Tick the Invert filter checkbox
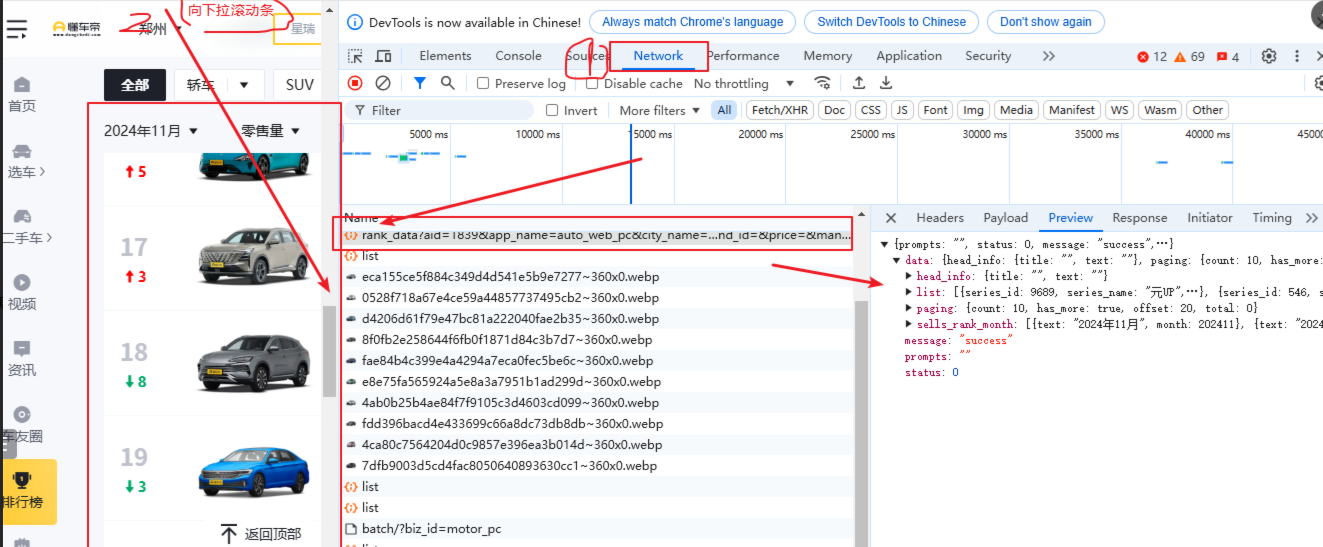 (552, 110)
